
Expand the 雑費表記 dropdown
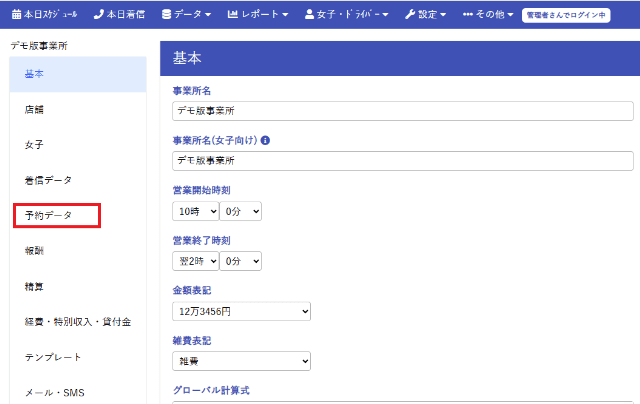point(242,361)
